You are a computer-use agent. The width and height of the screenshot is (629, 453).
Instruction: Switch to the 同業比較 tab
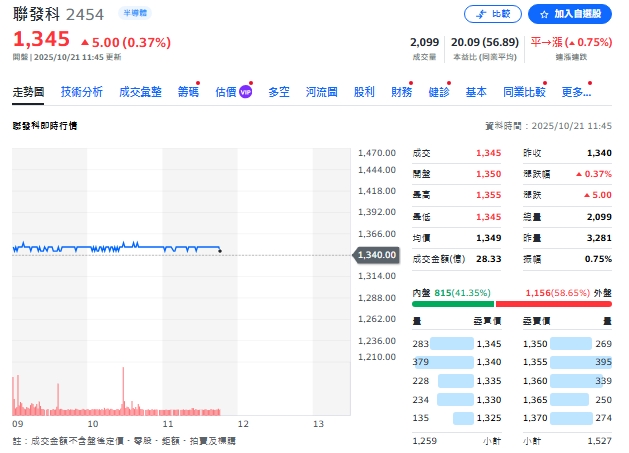click(x=524, y=92)
